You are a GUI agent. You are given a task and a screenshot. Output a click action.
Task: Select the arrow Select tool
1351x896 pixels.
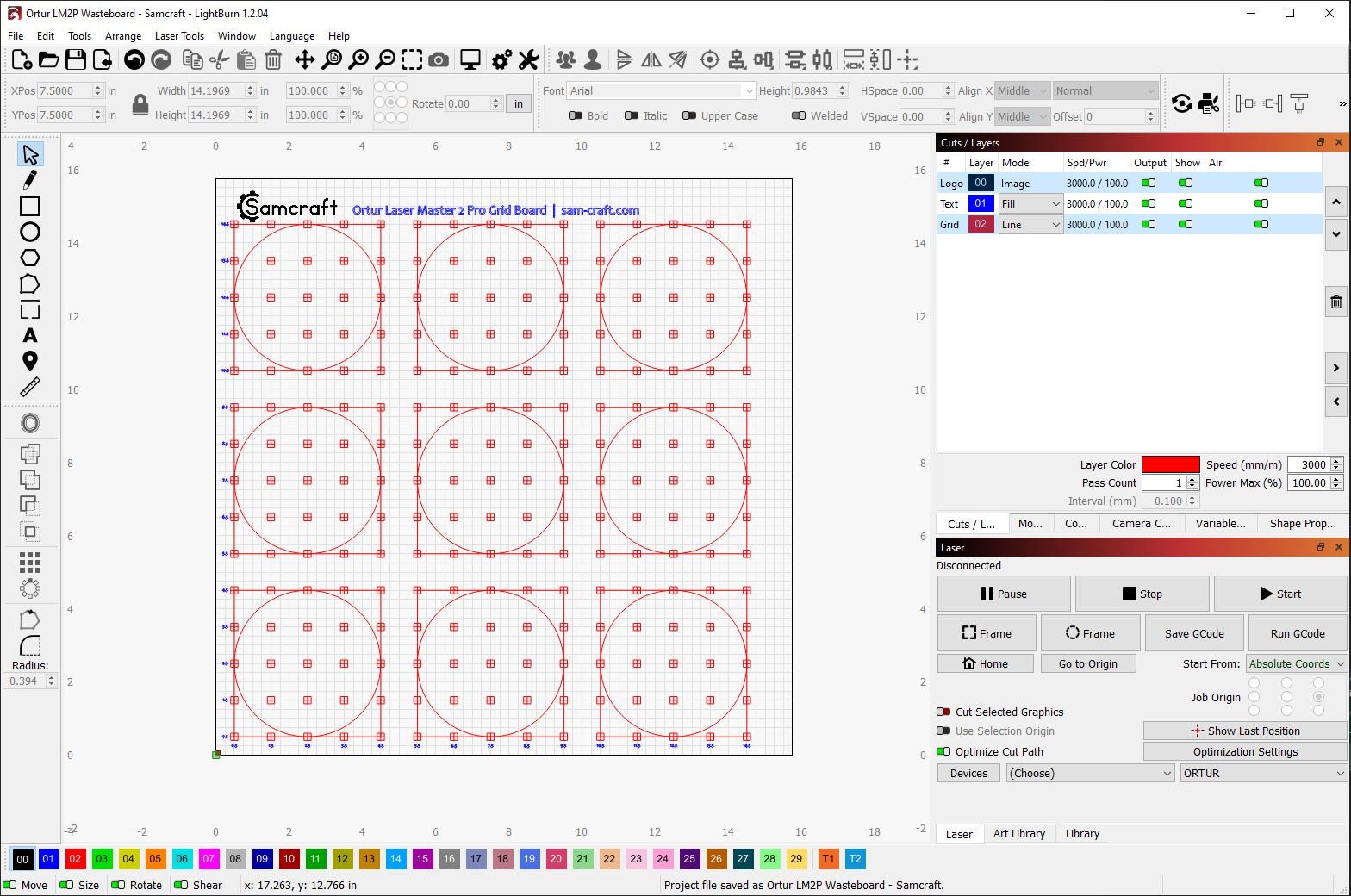(x=30, y=155)
